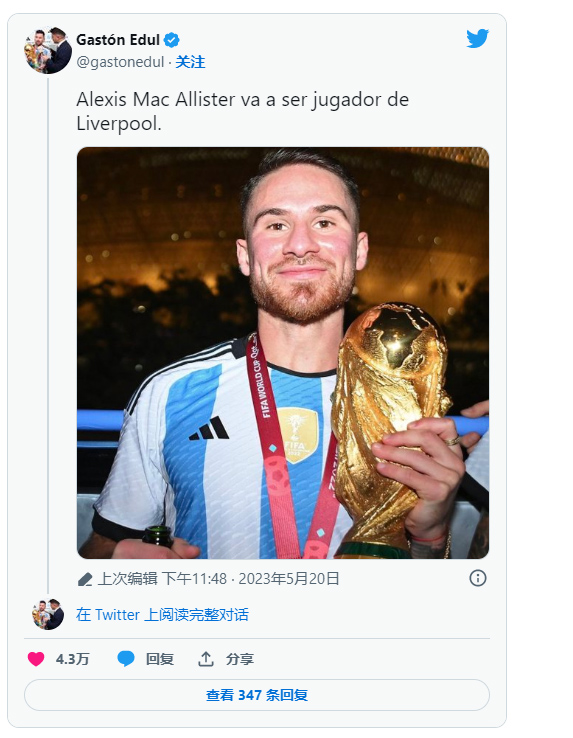This screenshot has width=573, height=738.
Task: Open the tweet timestamp 2023年5月20日
Action: pos(289,578)
